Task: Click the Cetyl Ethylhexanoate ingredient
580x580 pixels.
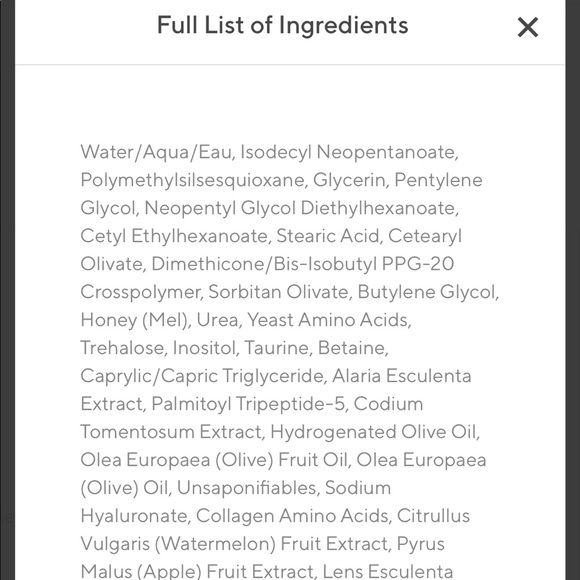Action: point(174,236)
